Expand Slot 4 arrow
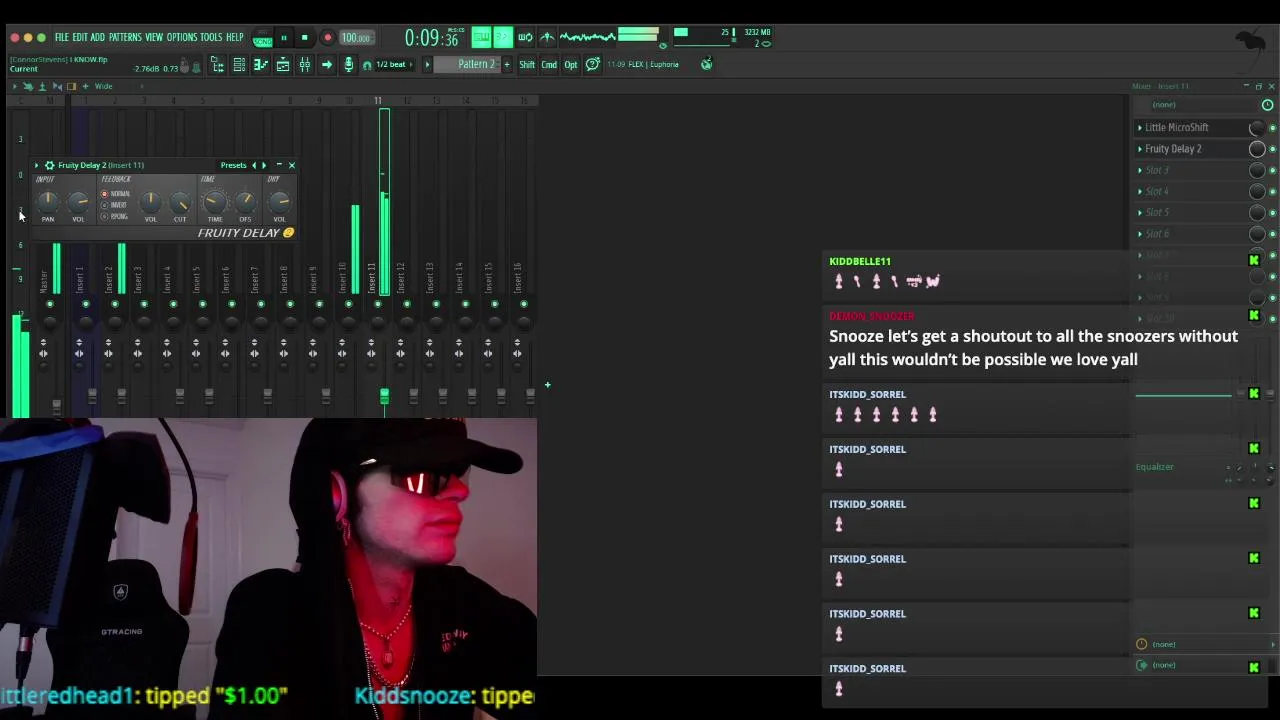 tap(1140, 191)
